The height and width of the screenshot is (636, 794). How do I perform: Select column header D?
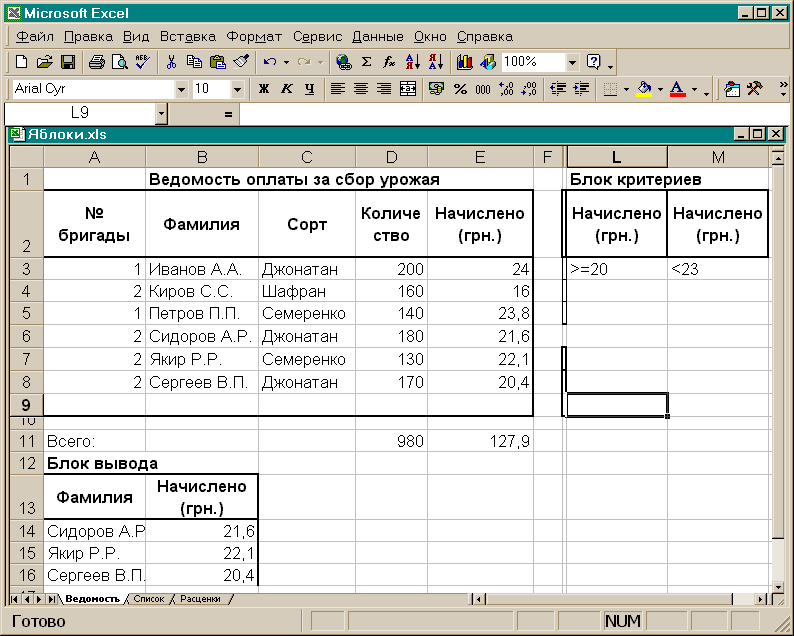391,157
